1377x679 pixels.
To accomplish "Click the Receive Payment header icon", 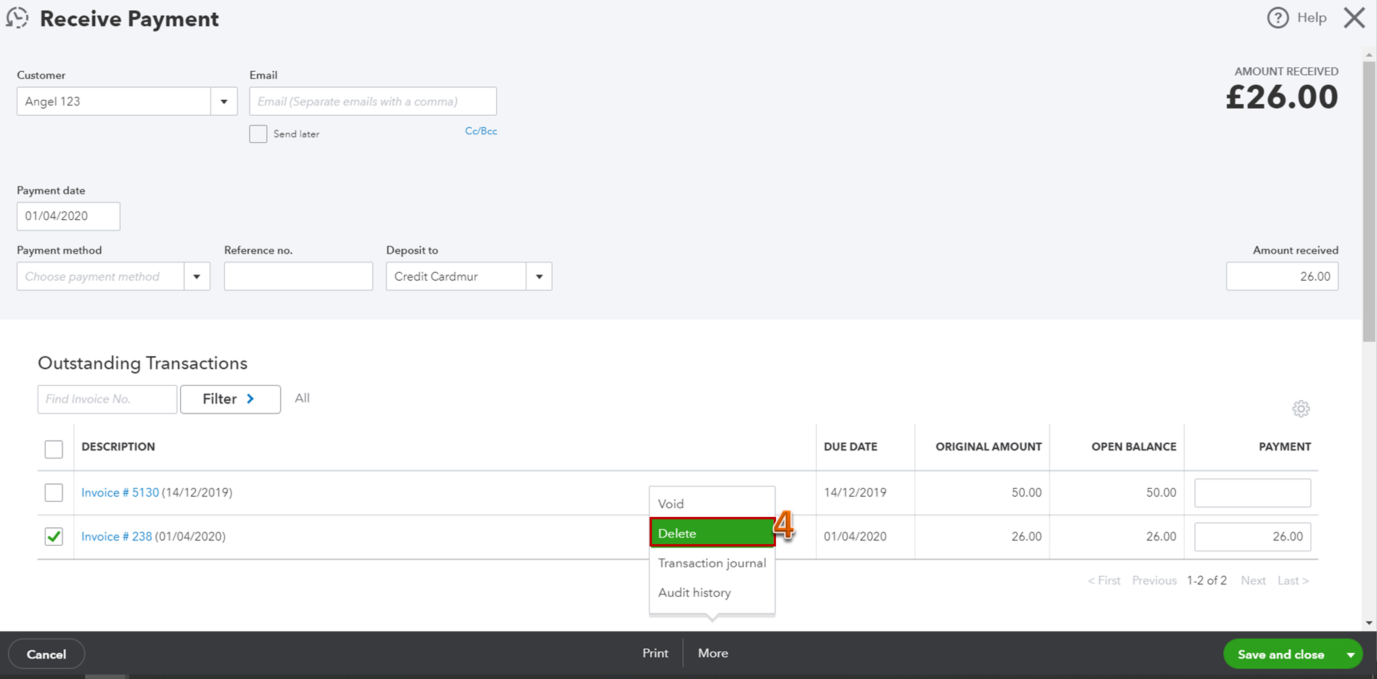I will pos(17,17).
